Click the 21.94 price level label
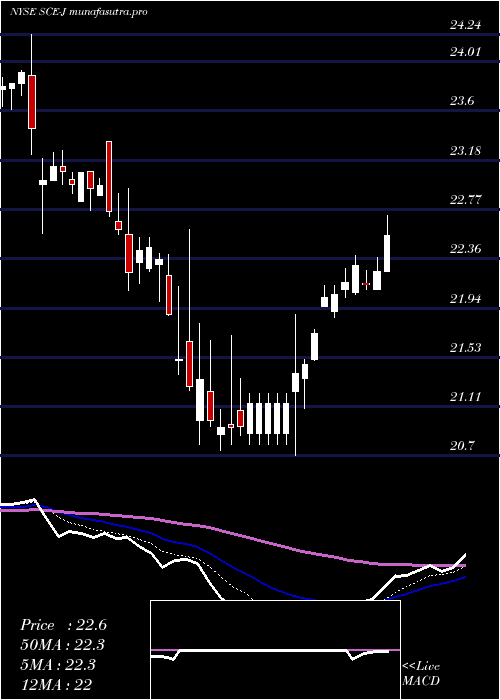The height and width of the screenshot is (700, 500). coord(465,299)
